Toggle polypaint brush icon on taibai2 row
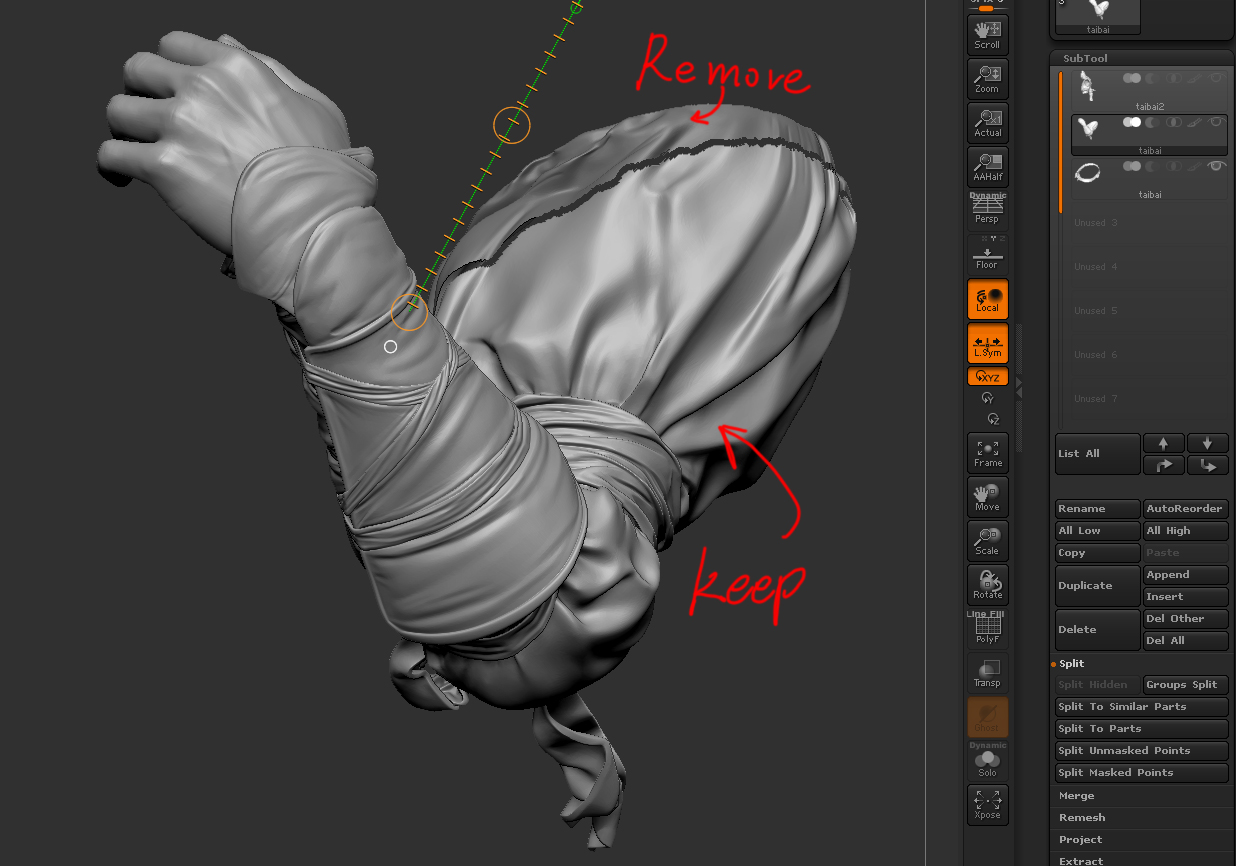Image resolution: width=1236 pixels, height=866 pixels. coord(1195,78)
